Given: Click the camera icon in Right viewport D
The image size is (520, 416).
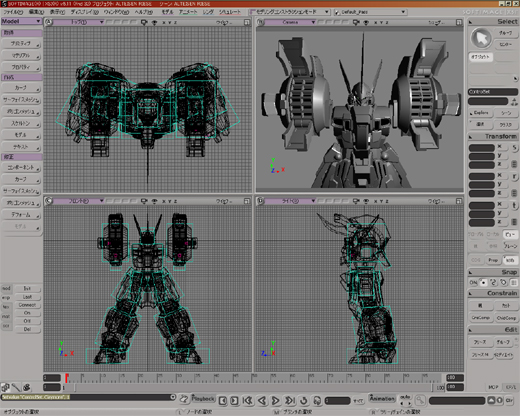Looking at the screenshot, I should tap(356, 201).
